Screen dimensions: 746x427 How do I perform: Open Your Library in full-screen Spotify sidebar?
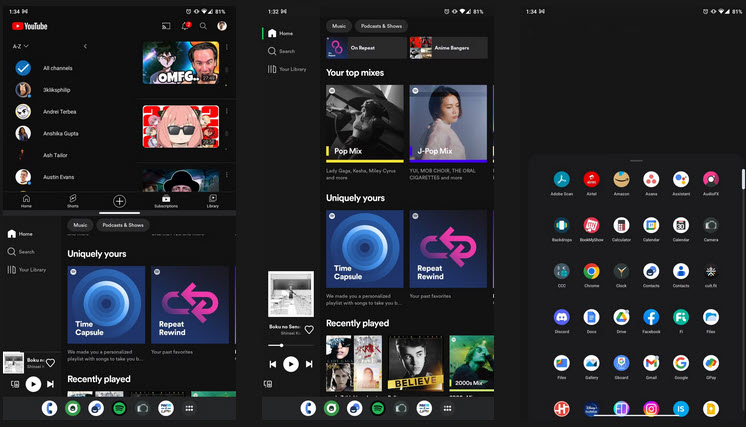[x=287, y=69]
